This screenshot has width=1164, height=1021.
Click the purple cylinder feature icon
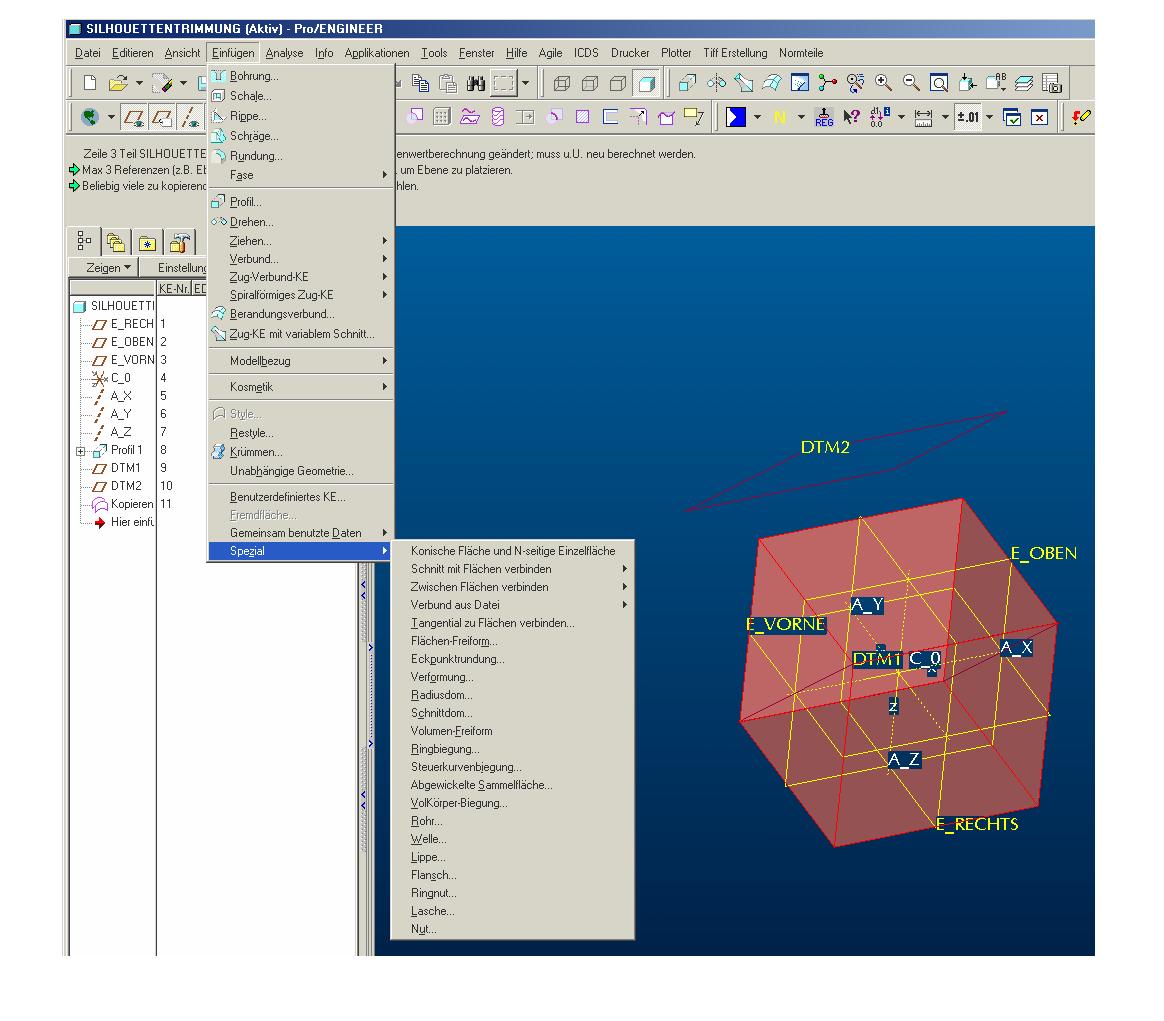pyautogui.click(x=498, y=117)
